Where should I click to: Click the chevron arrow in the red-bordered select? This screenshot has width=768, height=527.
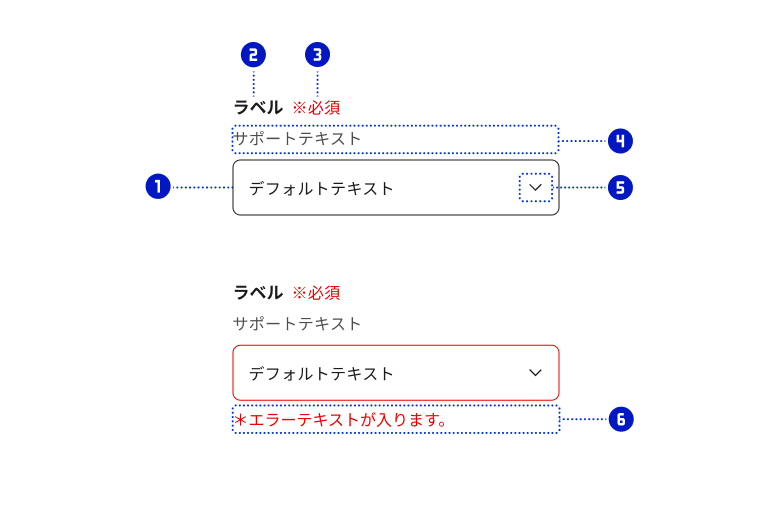pos(536,373)
